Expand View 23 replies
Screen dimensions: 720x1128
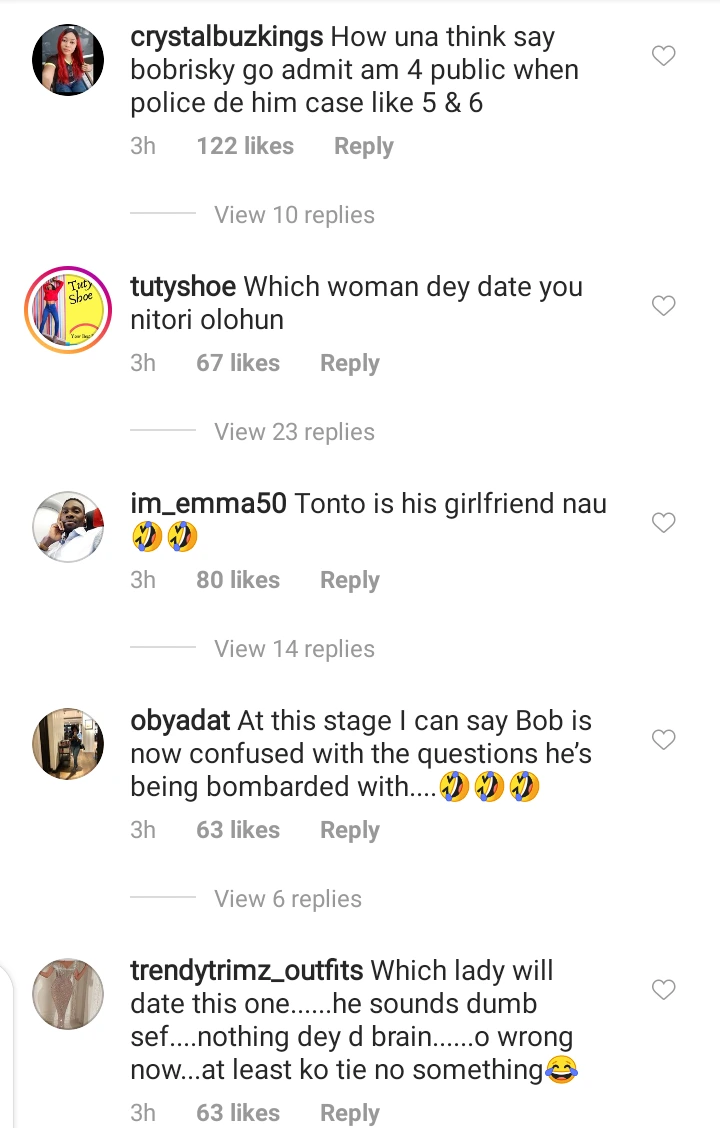click(x=294, y=432)
